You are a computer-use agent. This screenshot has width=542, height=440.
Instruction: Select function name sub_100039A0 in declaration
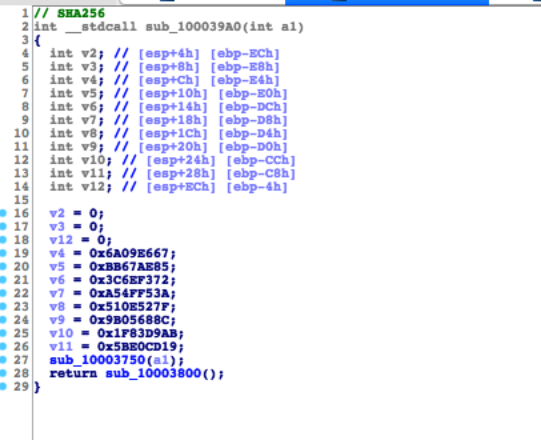coord(193,27)
